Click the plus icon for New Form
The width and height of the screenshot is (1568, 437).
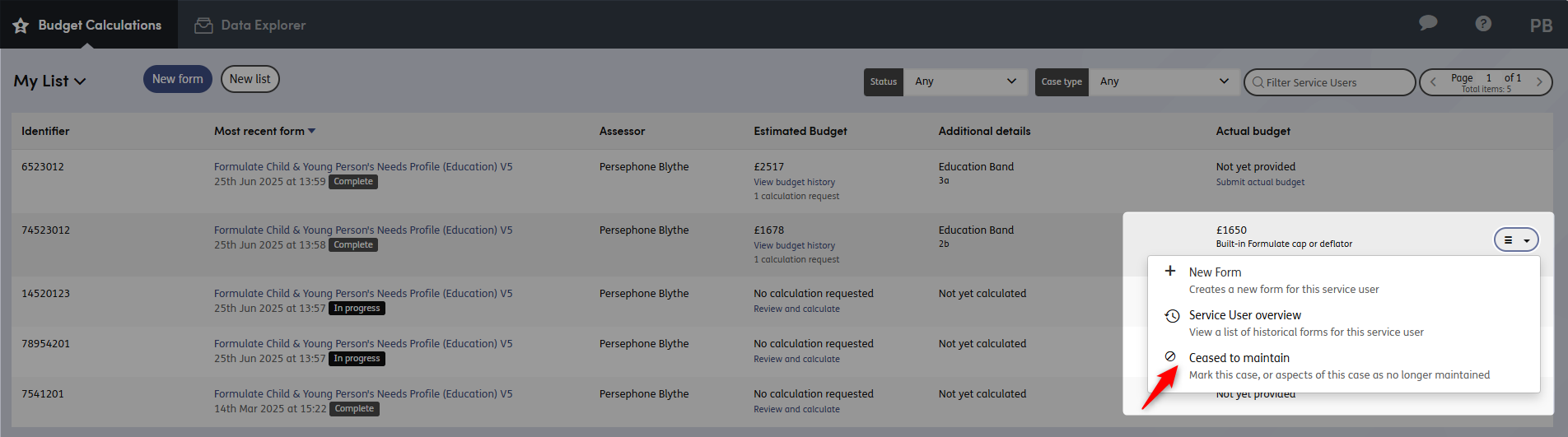(x=1170, y=271)
